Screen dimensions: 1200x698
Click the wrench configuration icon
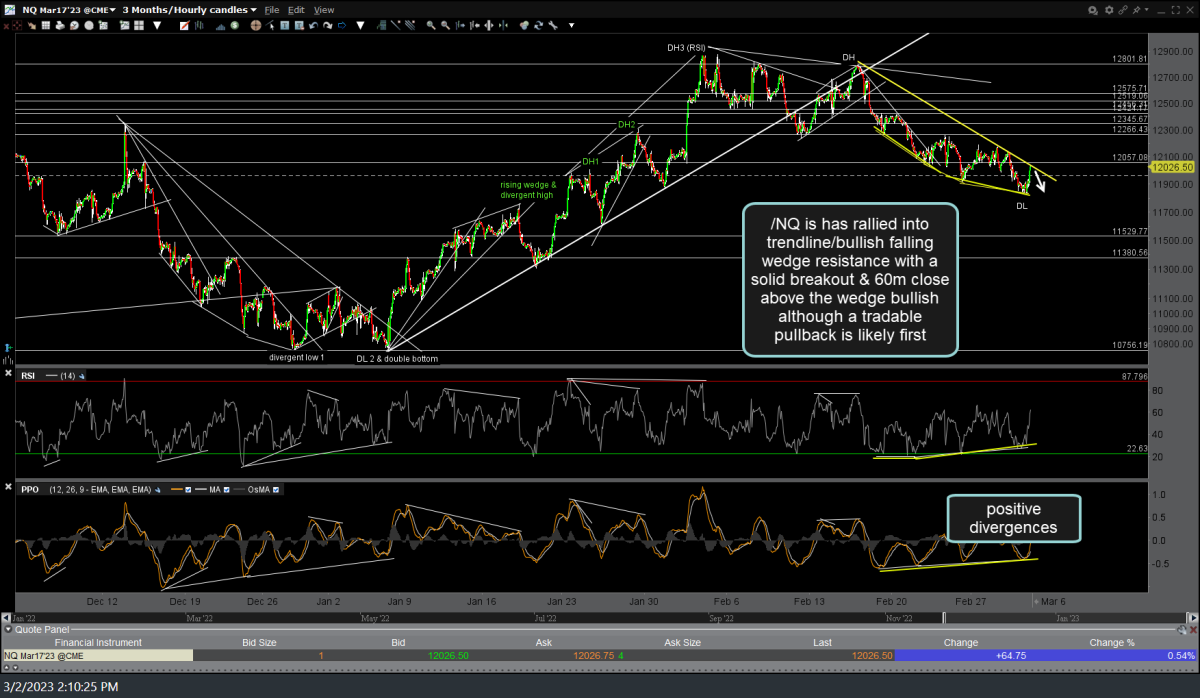pyautogui.click(x=553, y=24)
